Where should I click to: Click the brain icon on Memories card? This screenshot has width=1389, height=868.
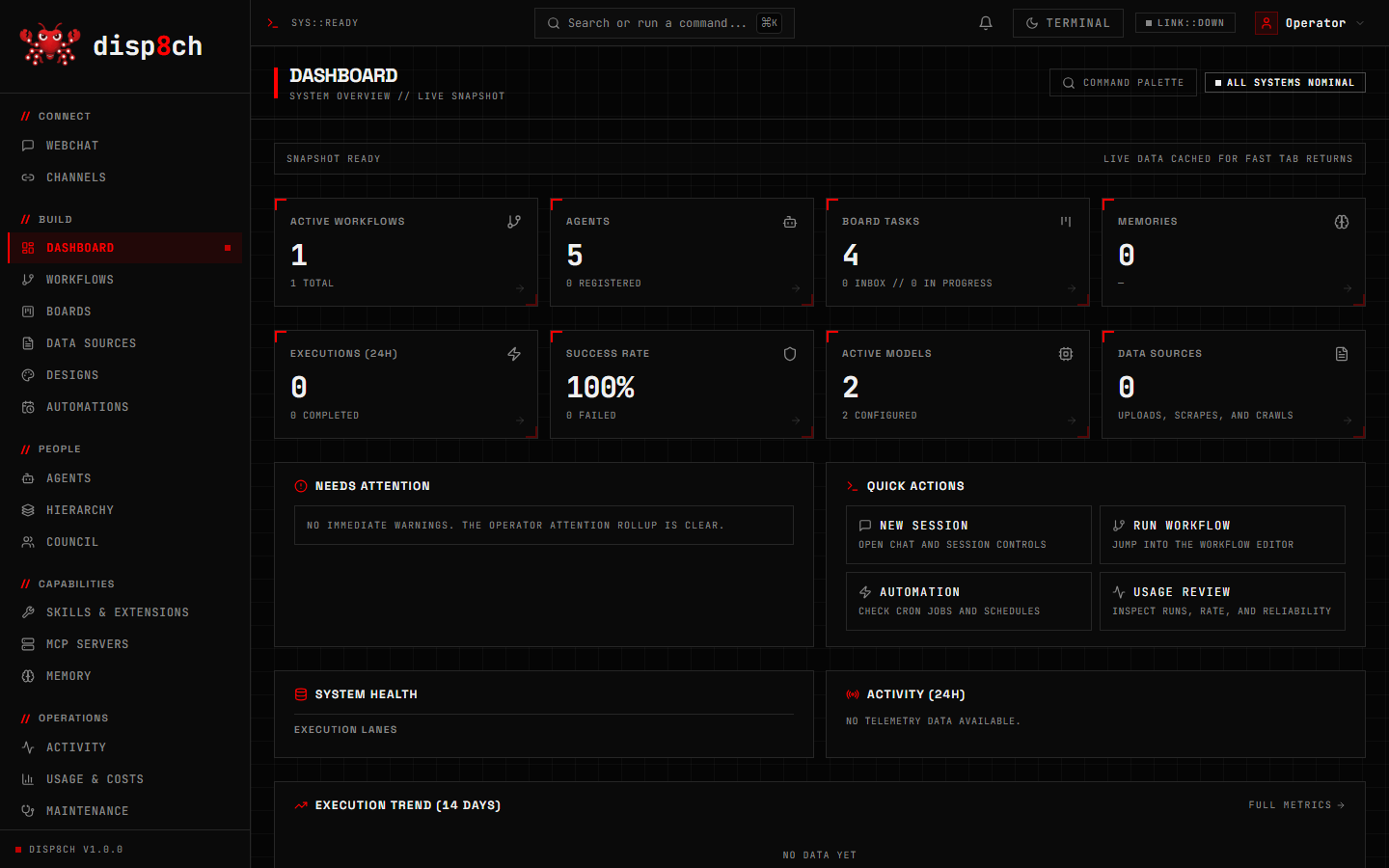[1342, 222]
